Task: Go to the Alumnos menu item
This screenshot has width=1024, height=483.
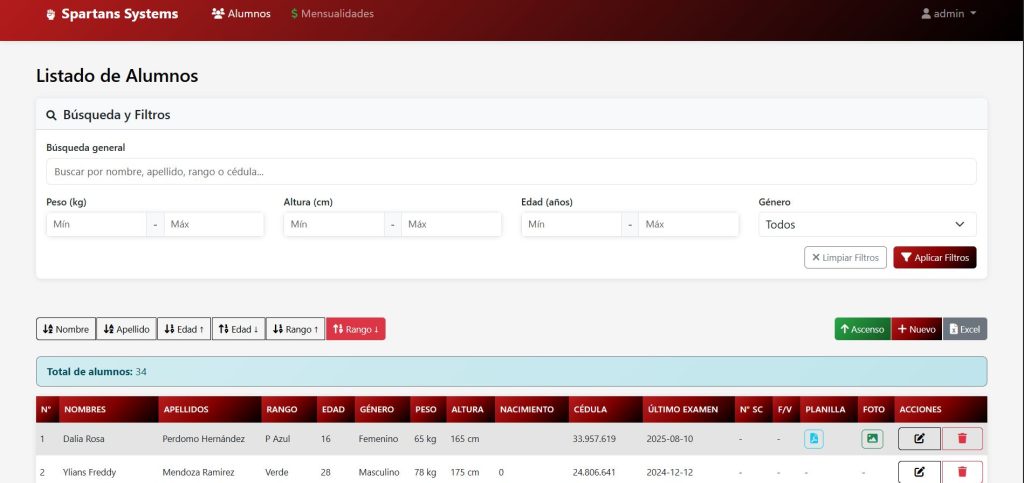Action: point(241,14)
